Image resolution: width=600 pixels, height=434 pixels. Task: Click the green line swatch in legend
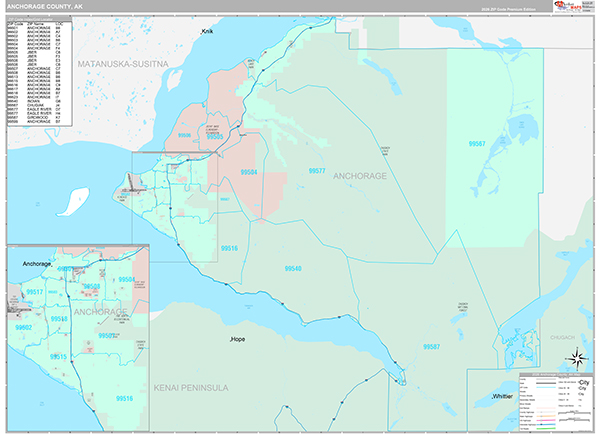pyautogui.click(x=546, y=428)
